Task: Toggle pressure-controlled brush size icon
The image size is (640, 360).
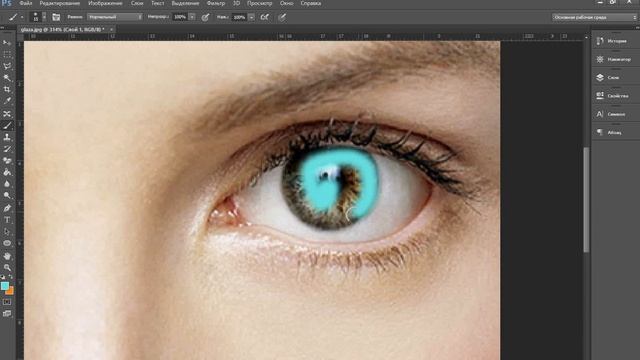Action: (282, 17)
